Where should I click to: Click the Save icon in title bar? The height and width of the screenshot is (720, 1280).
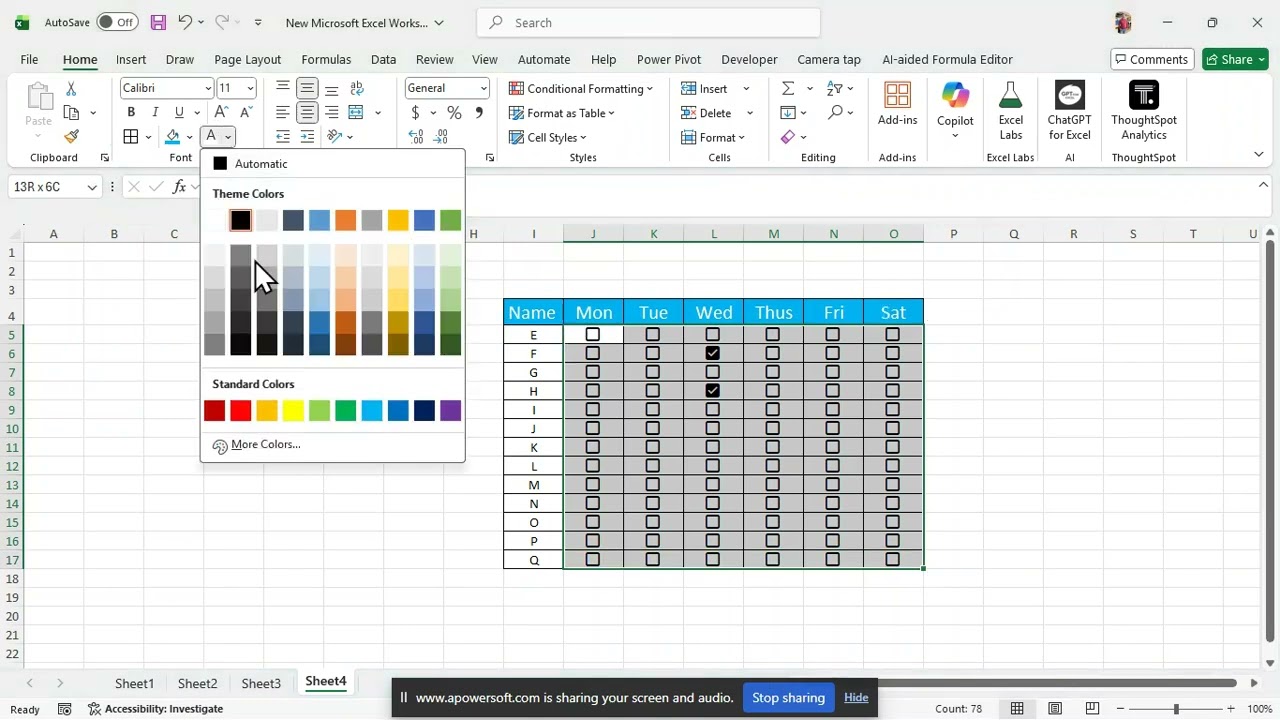point(158,22)
